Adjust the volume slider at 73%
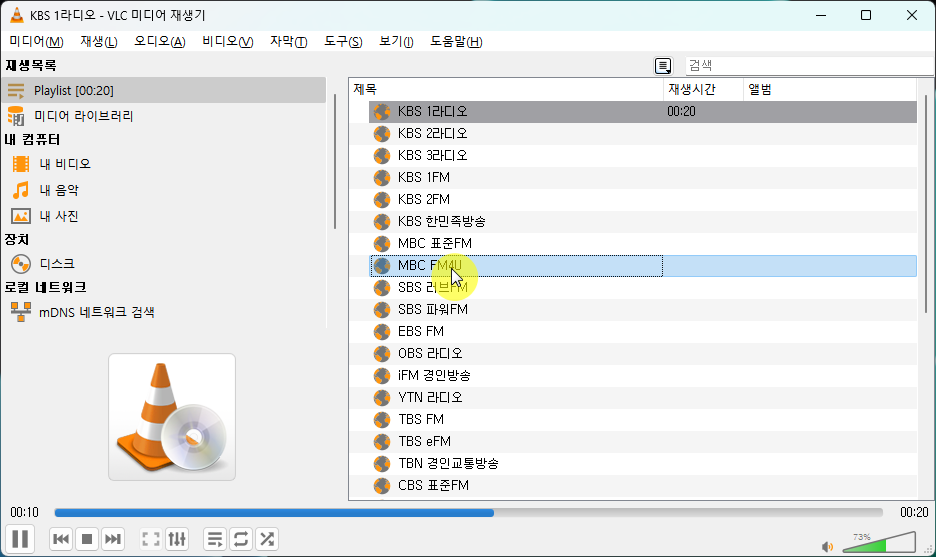Image resolution: width=936 pixels, height=557 pixels. 879,542
